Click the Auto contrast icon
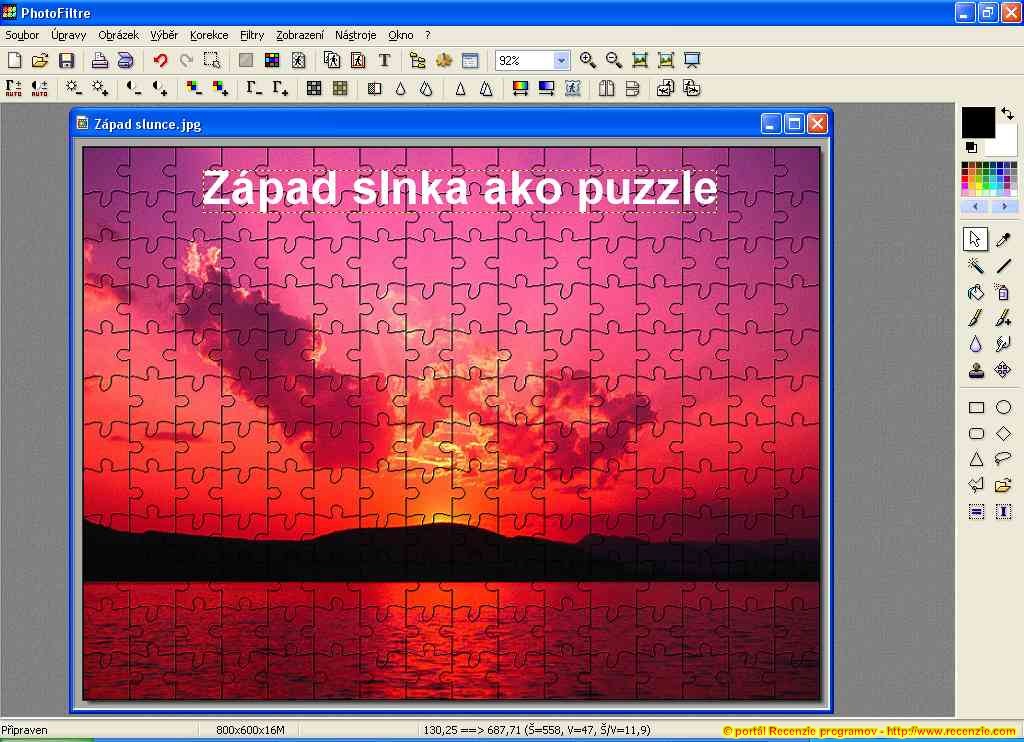The image size is (1024, 742). pos(39,88)
